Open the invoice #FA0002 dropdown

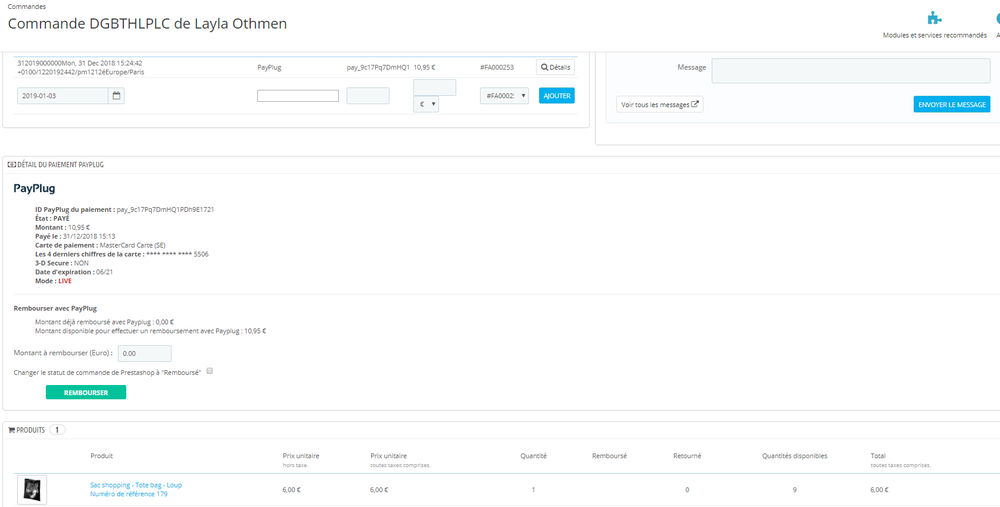tap(504, 96)
